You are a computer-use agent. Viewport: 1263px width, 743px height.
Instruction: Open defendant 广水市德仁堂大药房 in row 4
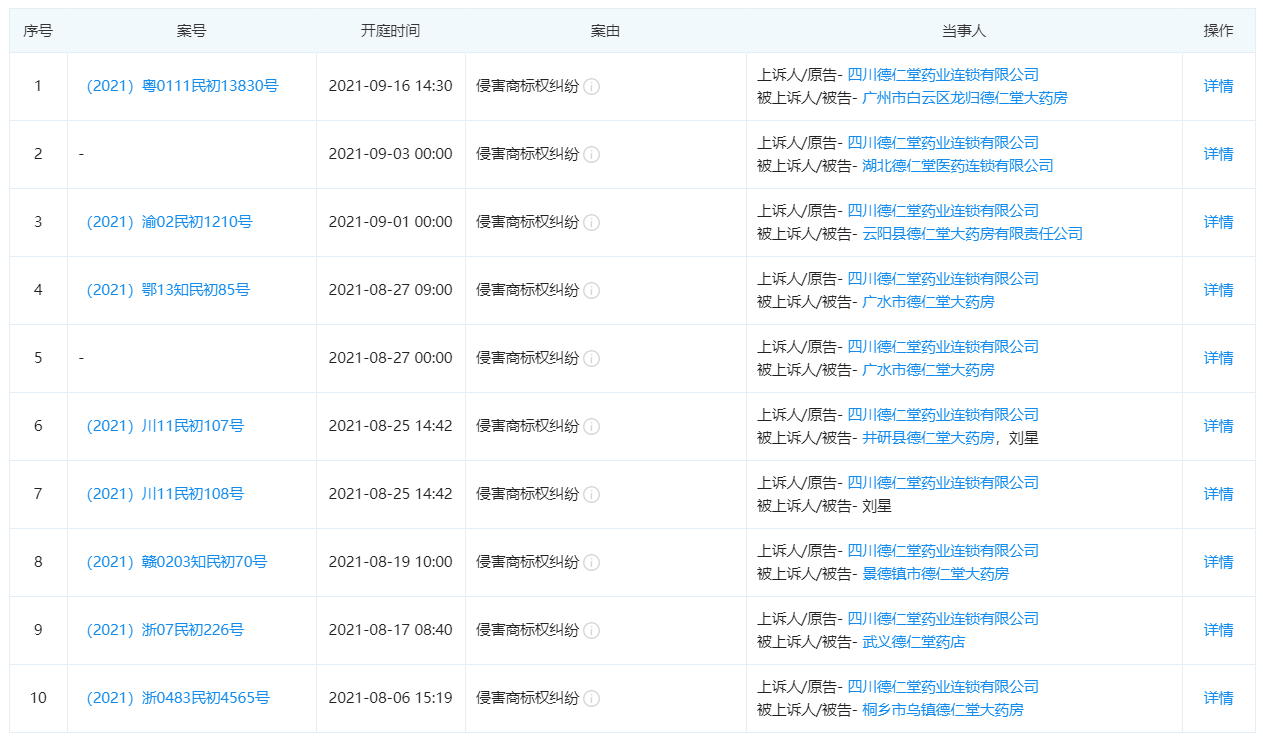[x=928, y=302]
